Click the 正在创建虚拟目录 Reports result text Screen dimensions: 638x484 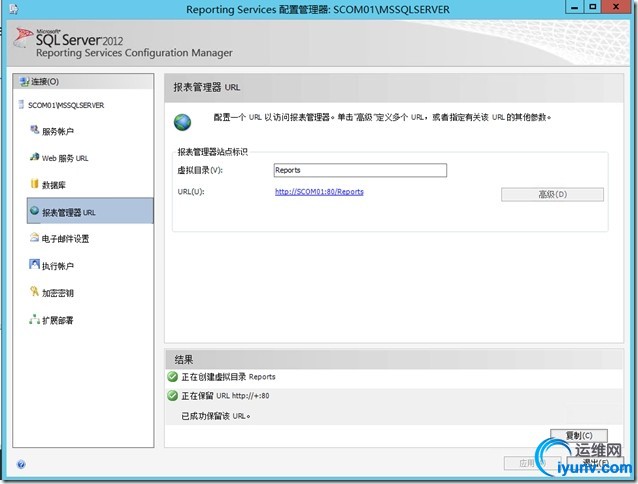point(228,377)
